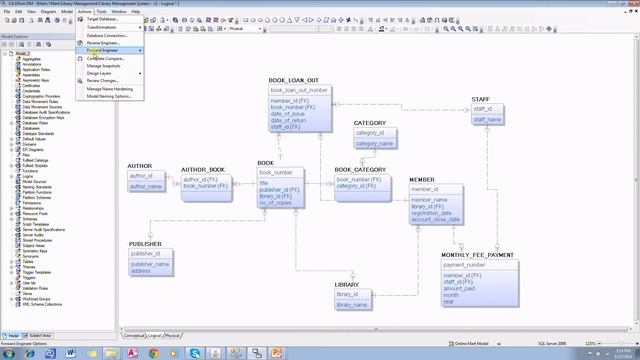Image resolution: width=640 pixels, height=360 pixels.
Task: Switch to the Physical diagram tab
Action: 172,336
